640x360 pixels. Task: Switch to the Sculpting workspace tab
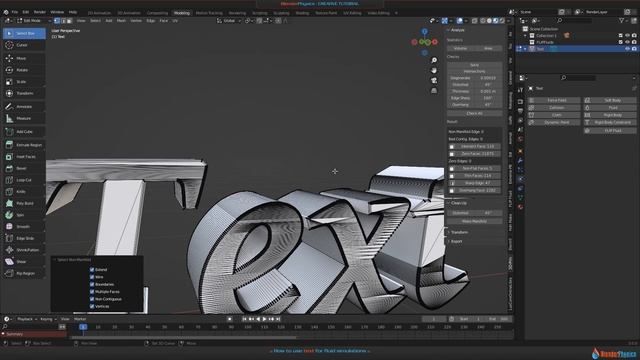(x=281, y=13)
